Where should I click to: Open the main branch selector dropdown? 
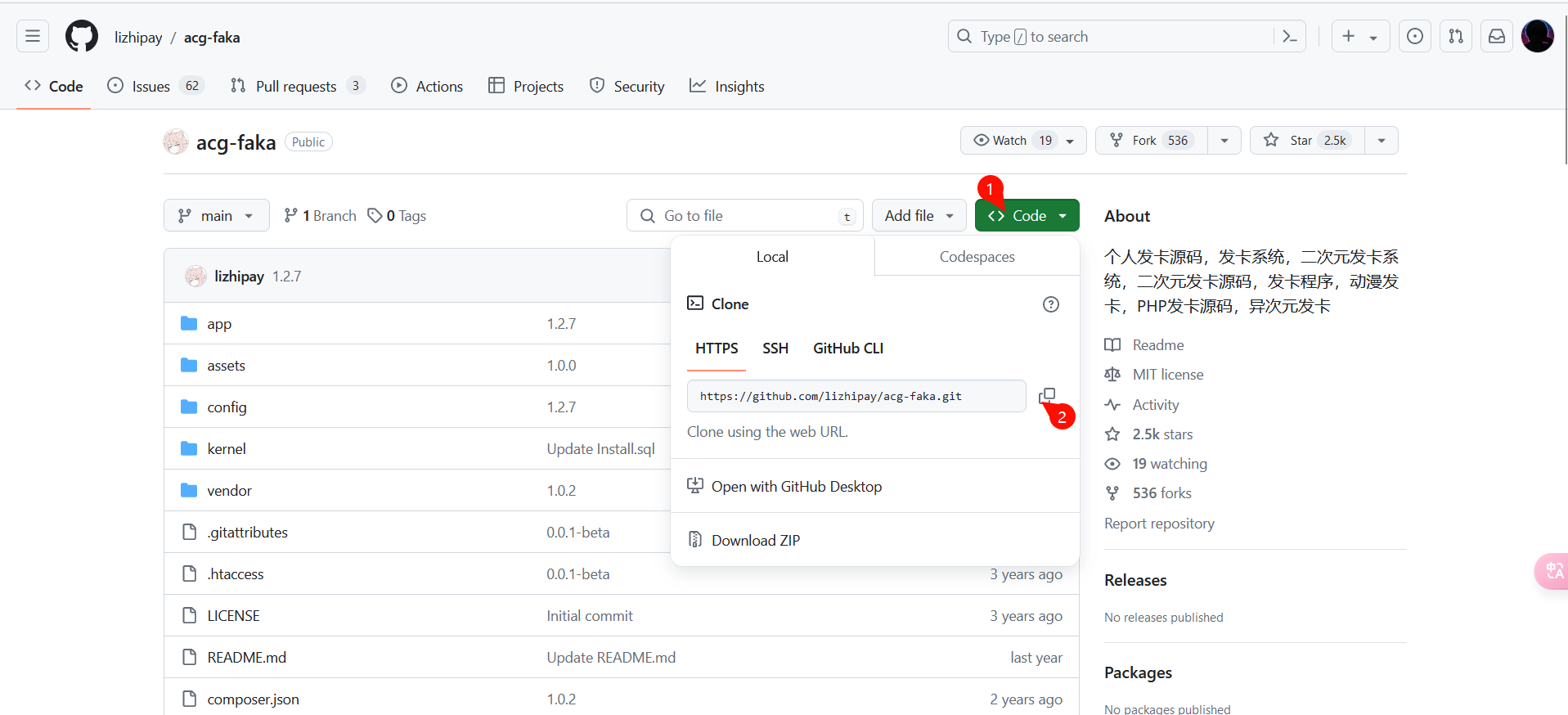pos(217,215)
